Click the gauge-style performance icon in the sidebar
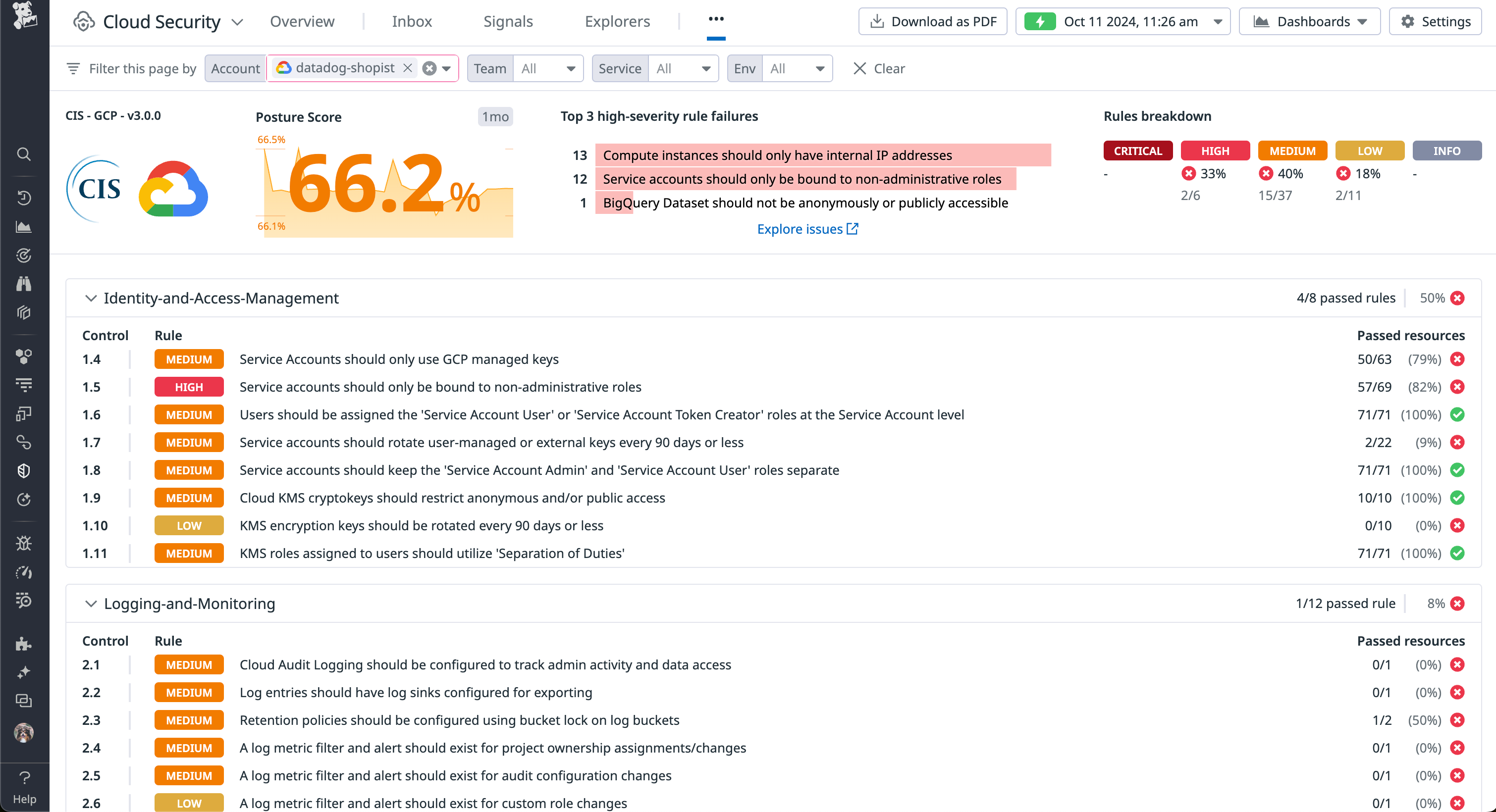The height and width of the screenshot is (812, 1496). 24,572
